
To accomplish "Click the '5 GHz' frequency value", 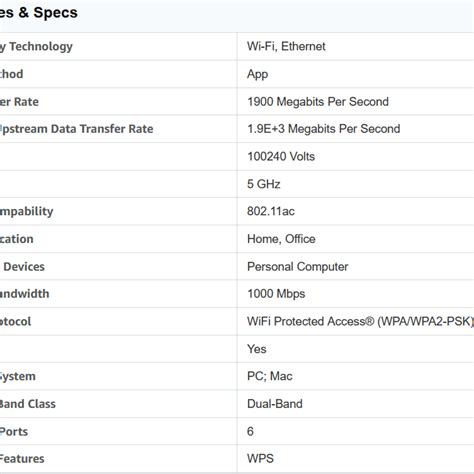I will (x=263, y=184).
